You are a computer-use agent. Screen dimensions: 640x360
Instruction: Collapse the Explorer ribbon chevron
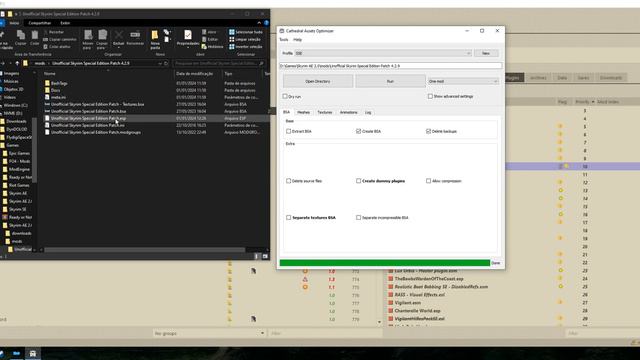click(x=259, y=23)
